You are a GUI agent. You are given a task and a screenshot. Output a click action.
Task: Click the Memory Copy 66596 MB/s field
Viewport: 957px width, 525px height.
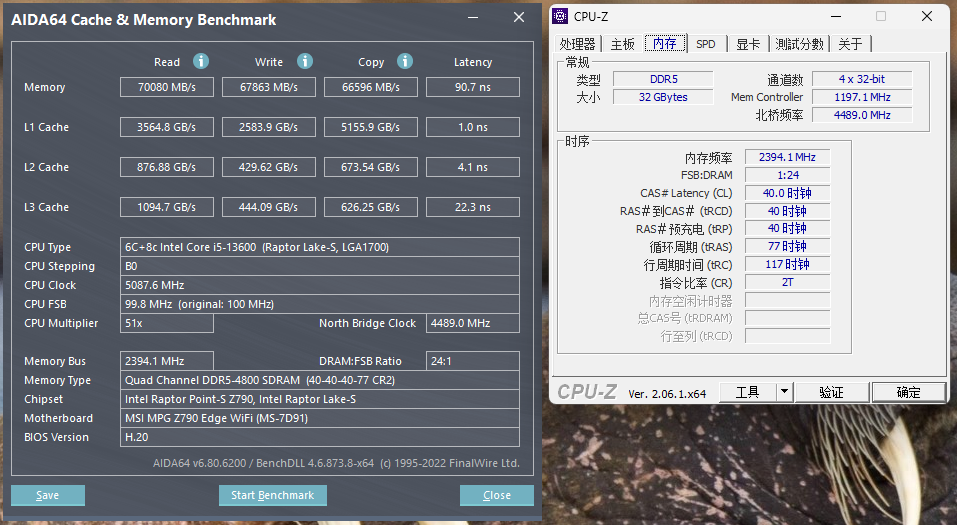click(370, 87)
